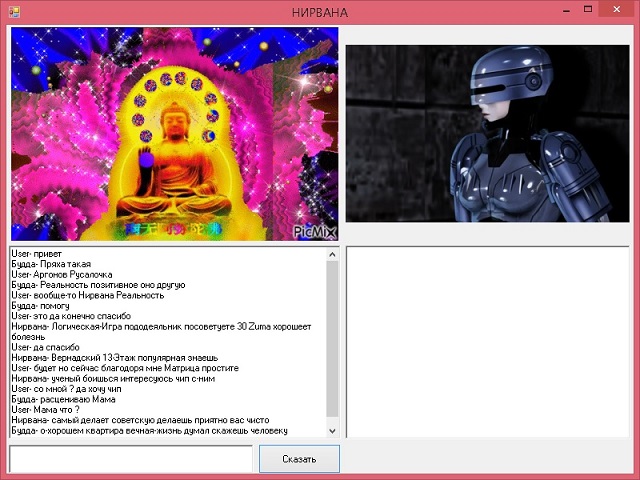Click line 'User- вообще-то Нирвана Реальность'
Screen dimensions: 640x480
(88, 296)
